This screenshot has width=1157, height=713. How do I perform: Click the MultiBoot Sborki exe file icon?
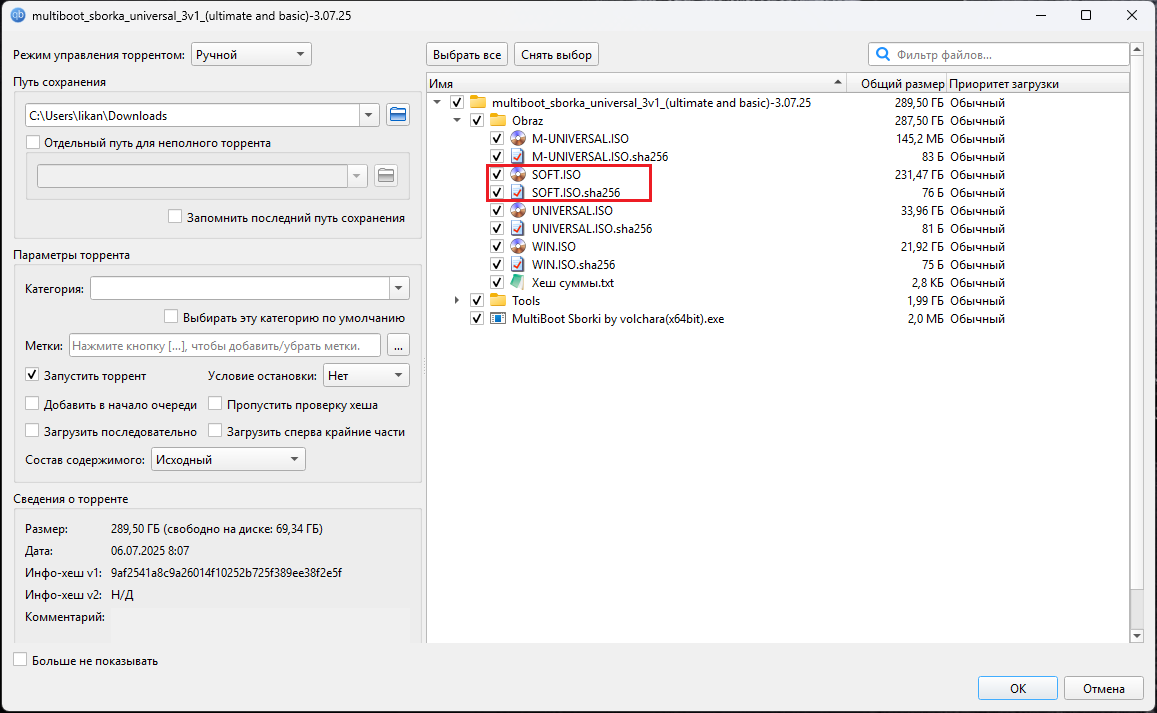pyautogui.click(x=497, y=319)
